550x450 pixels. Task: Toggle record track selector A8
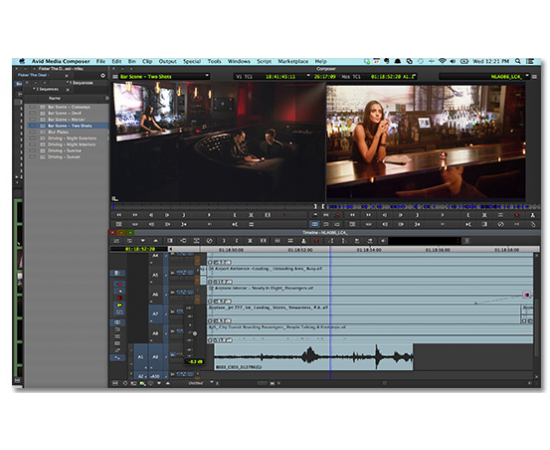(155, 333)
